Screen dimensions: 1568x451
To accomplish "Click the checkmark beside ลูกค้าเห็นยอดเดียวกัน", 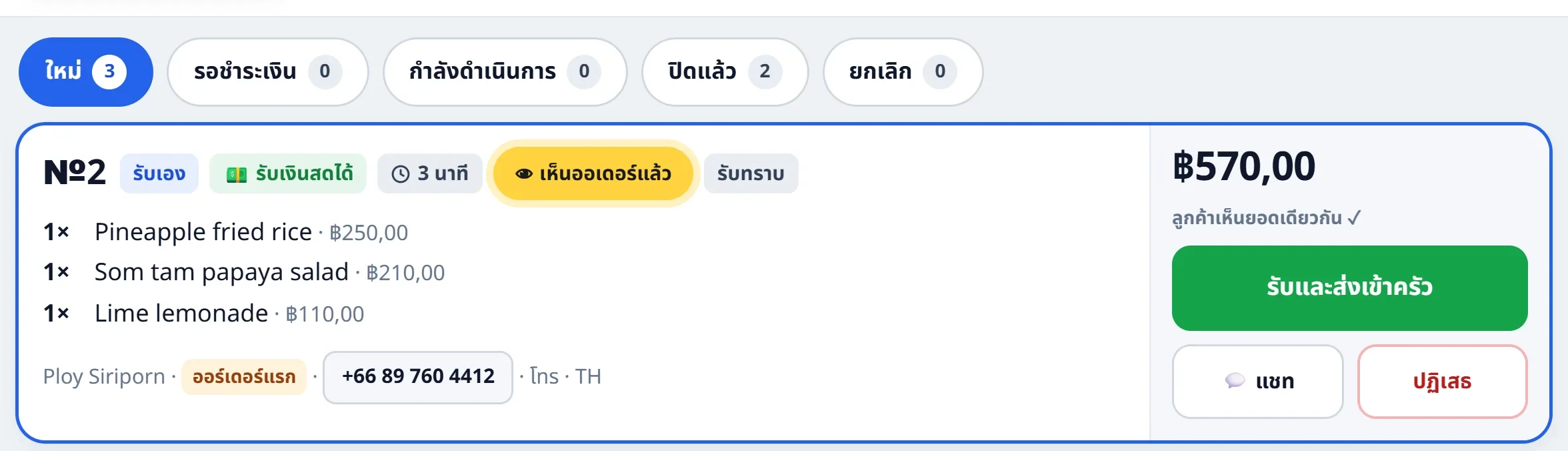I will tap(1354, 217).
